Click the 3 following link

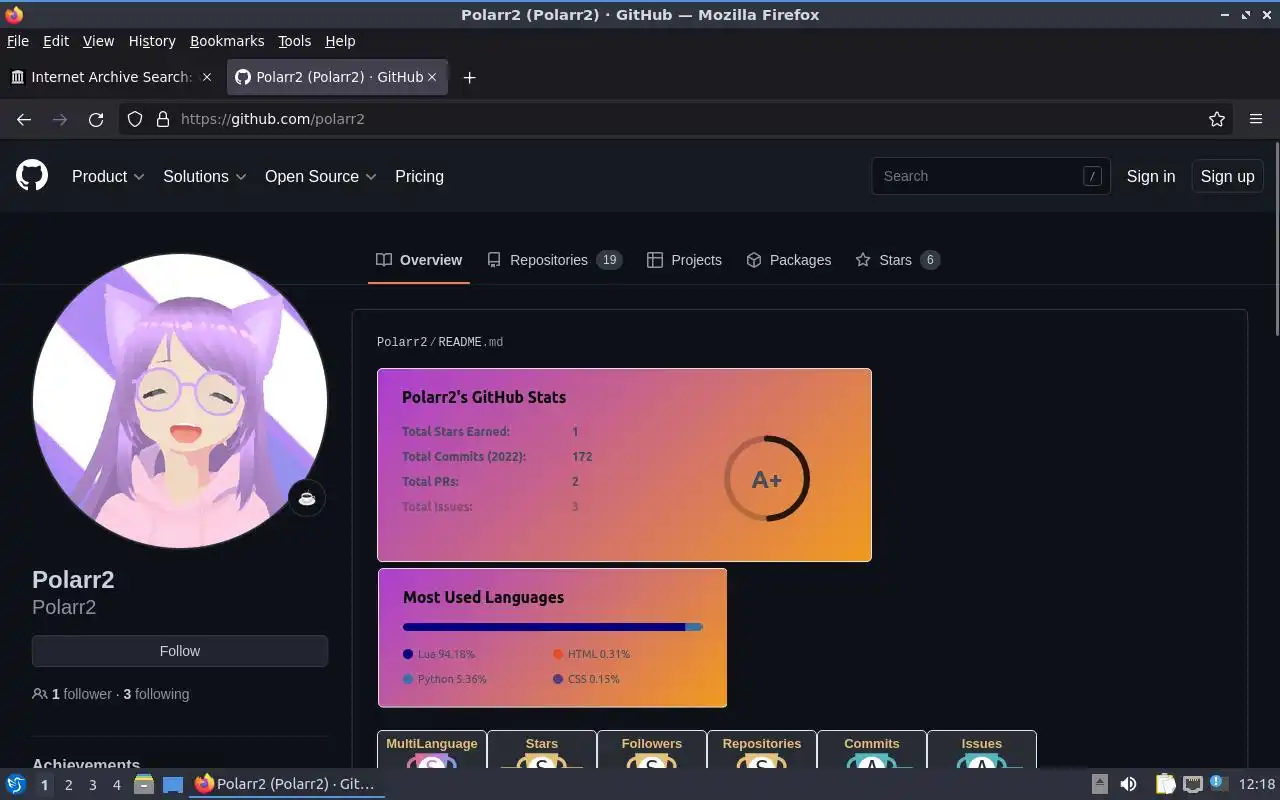click(x=156, y=694)
